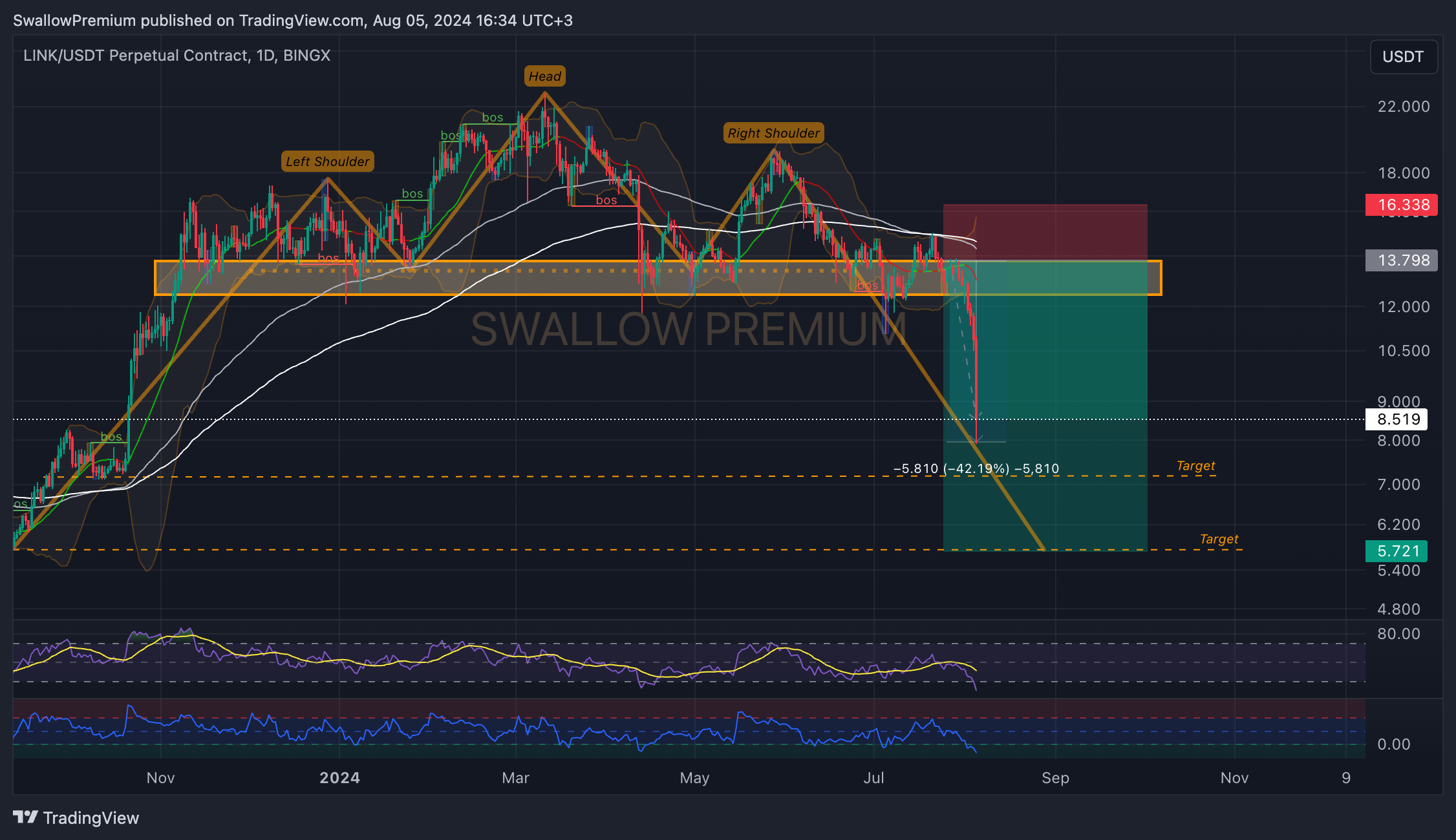Click the TradingView logo at bottom
Image resolution: width=1456 pixels, height=840 pixels.
[76, 818]
